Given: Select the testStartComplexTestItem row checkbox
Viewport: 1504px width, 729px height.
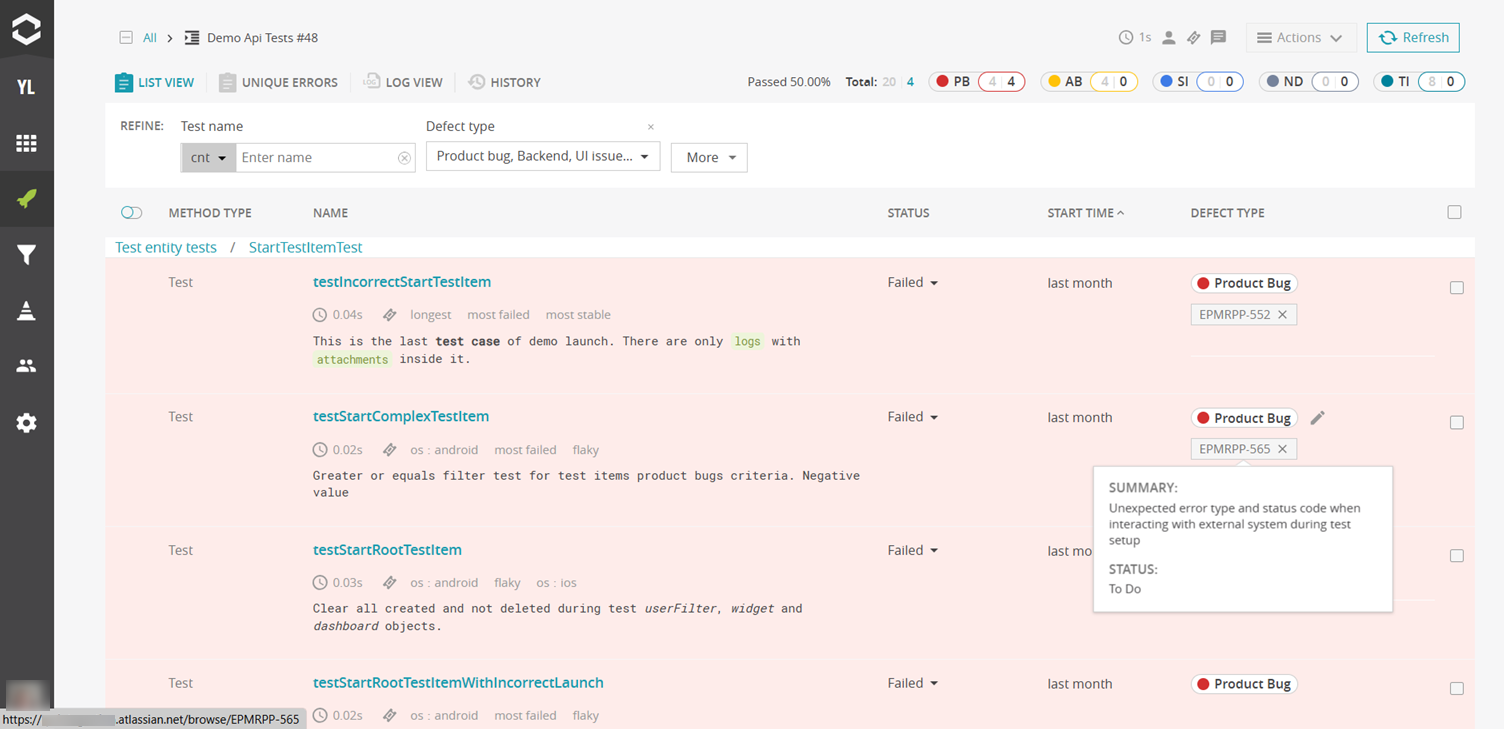Looking at the screenshot, I should tap(1456, 423).
